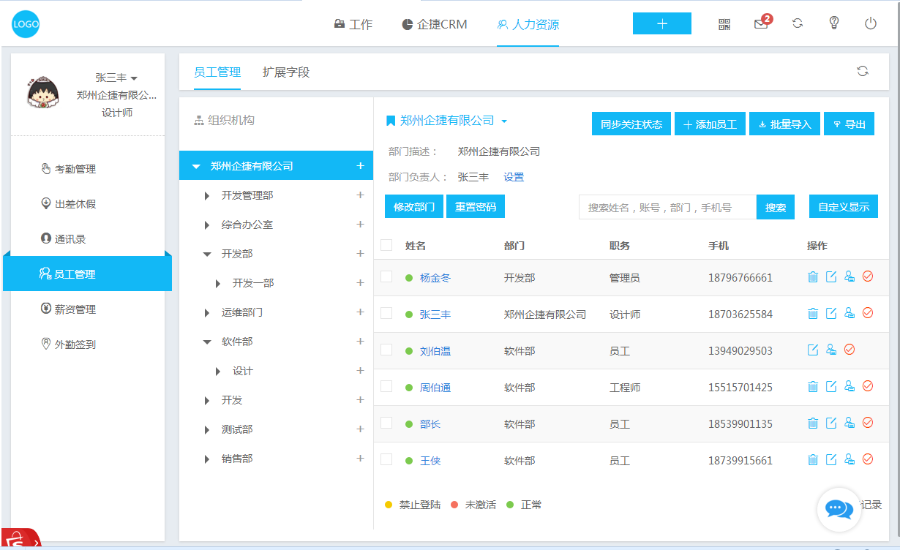Go to 企捷CRM in top navigation
The width and height of the screenshot is (900, 550).
point(434,24)
